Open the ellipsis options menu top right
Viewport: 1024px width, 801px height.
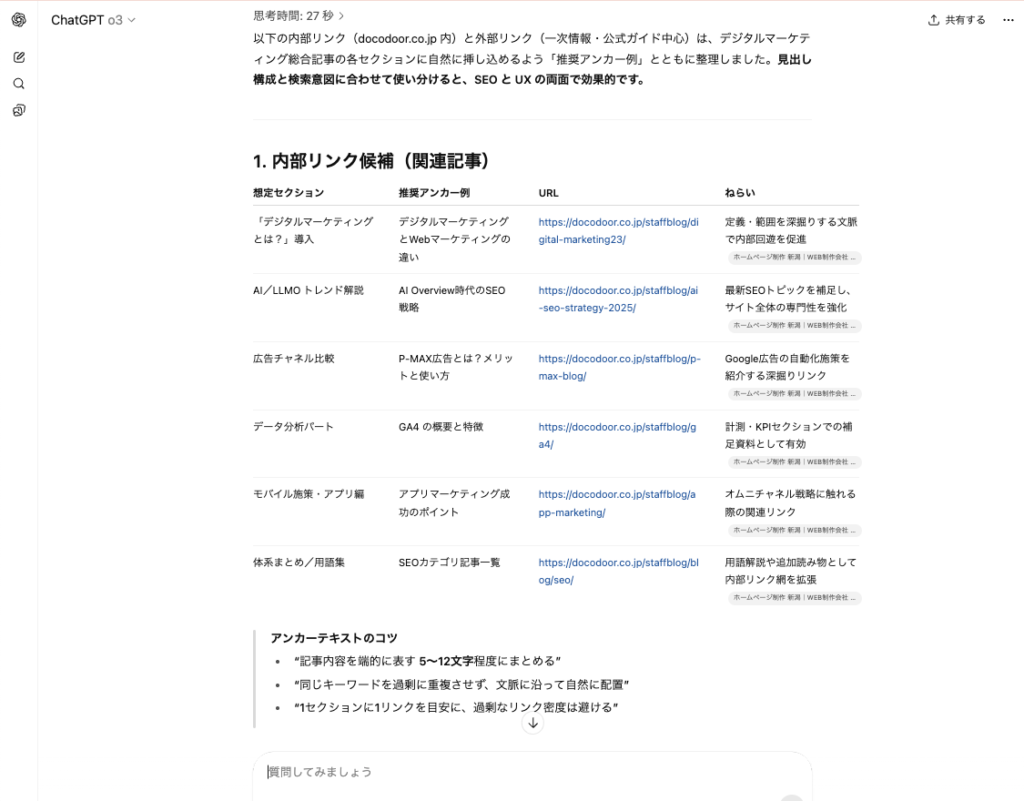[1008, 19]
